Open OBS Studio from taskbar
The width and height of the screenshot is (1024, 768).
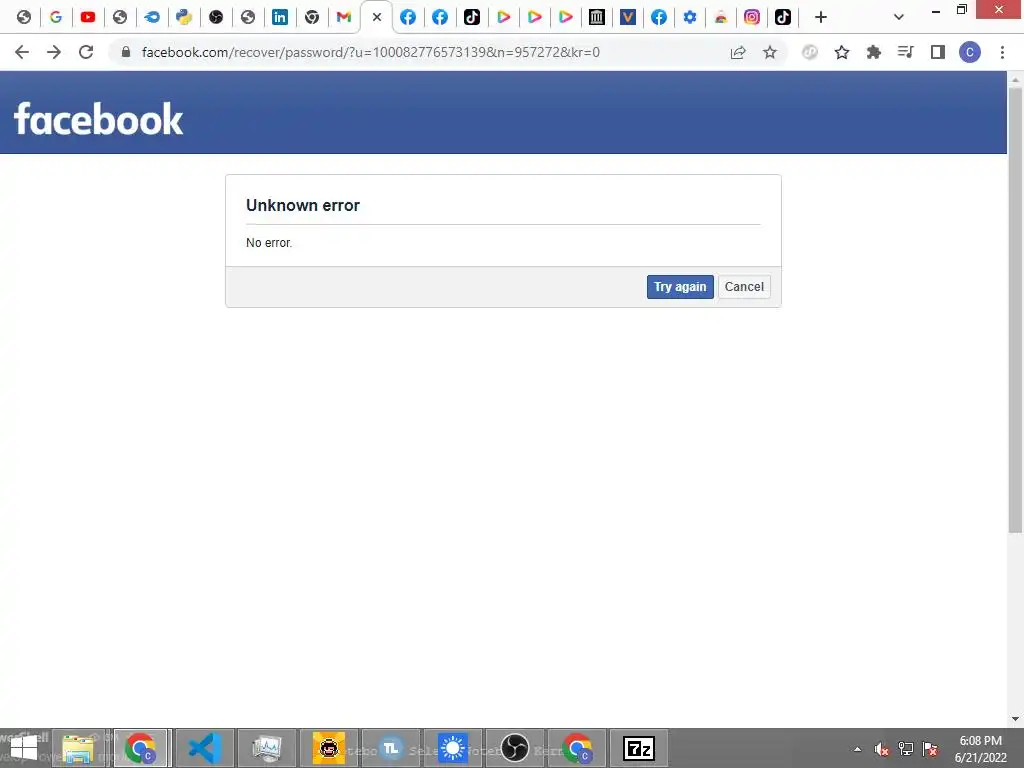click(x=515, y=748)
